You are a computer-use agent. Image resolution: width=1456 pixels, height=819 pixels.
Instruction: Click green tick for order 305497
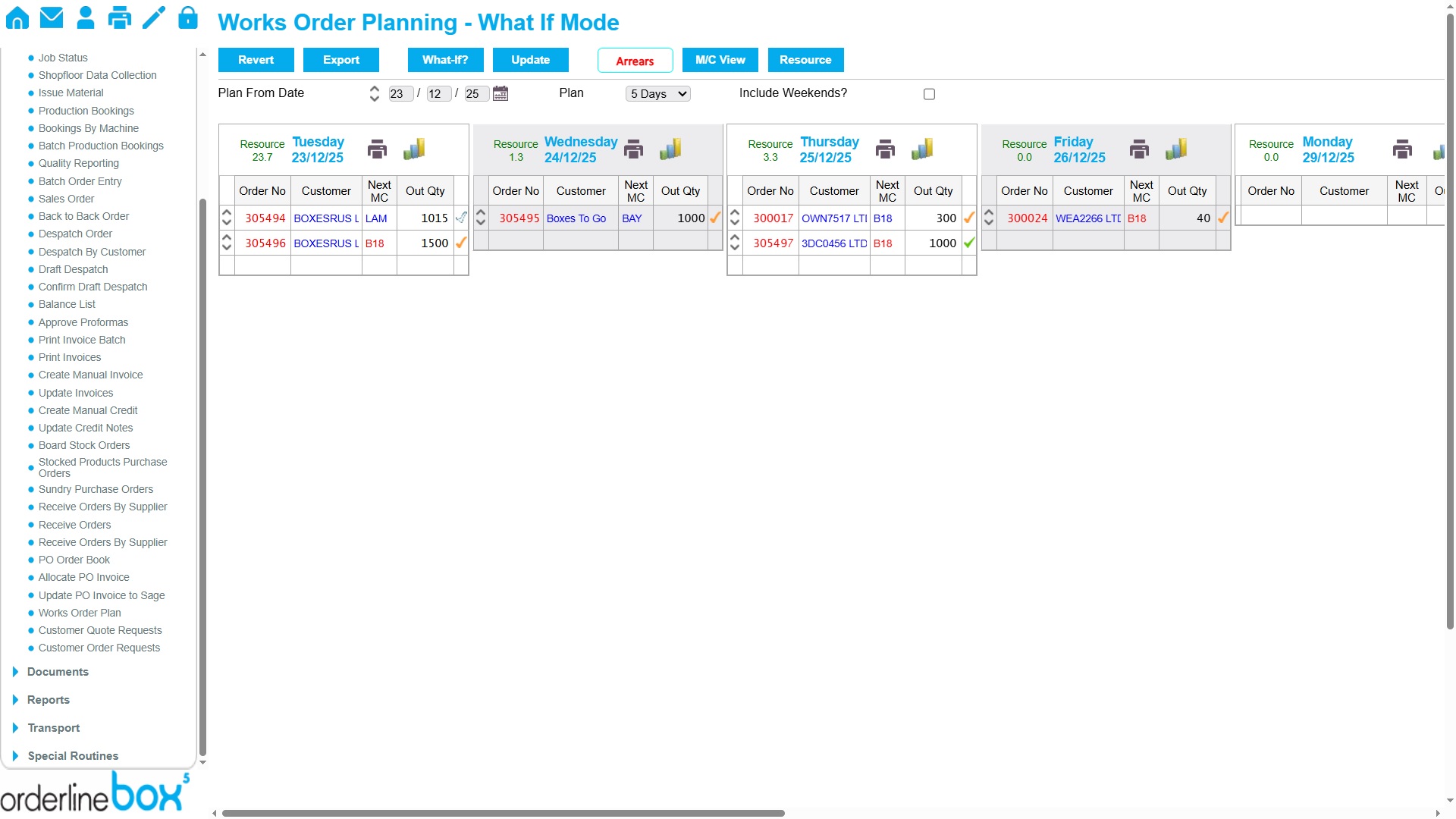pyautogui.click(x=969, y=243)
